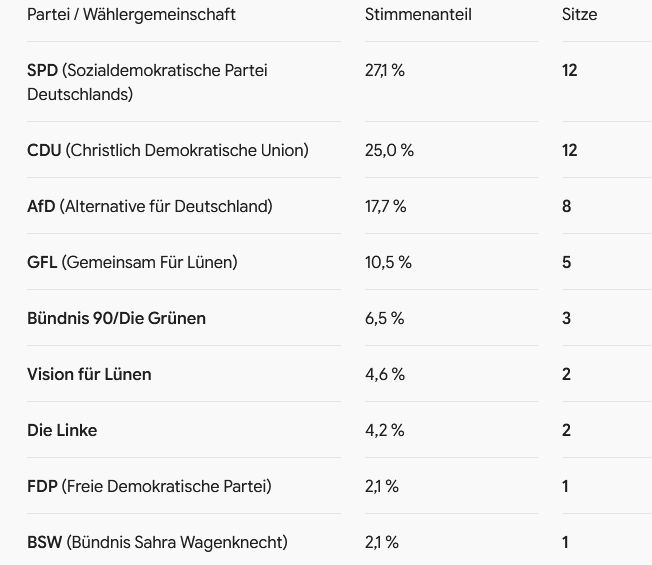
Task: Click the 'Partei / Wählergemeinschaft' column header
Action: point(131,15)
